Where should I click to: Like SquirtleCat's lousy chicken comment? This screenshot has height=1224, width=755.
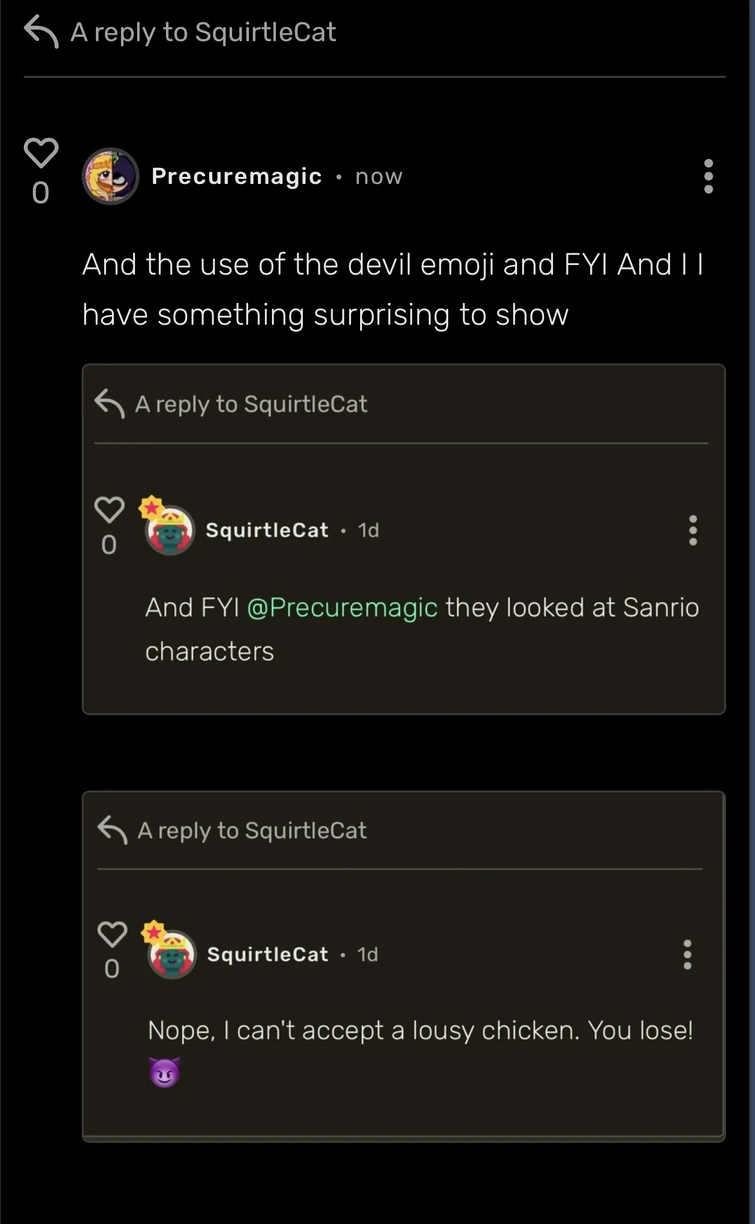pos(111,933)
